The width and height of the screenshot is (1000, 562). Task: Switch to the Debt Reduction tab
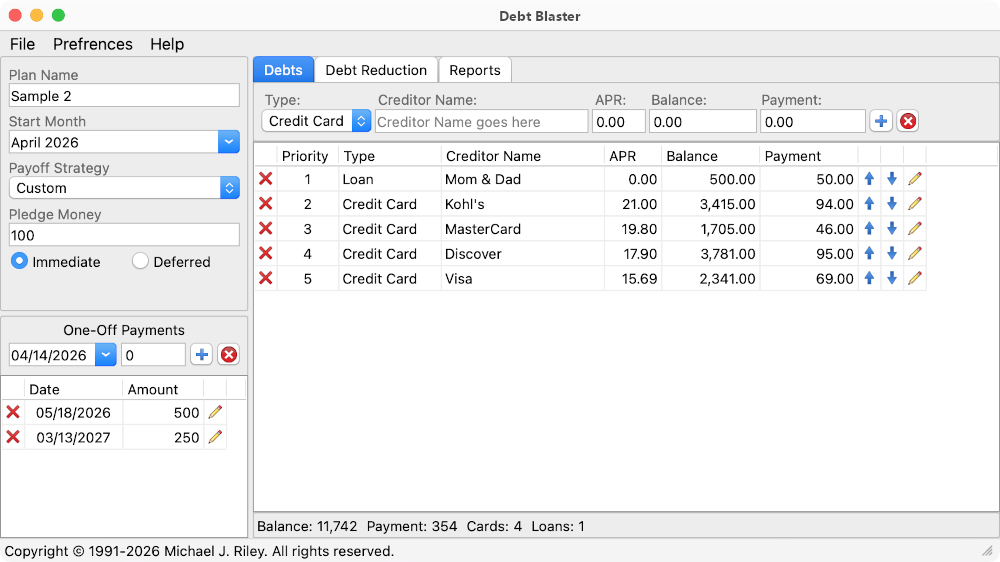coord(376,70)
